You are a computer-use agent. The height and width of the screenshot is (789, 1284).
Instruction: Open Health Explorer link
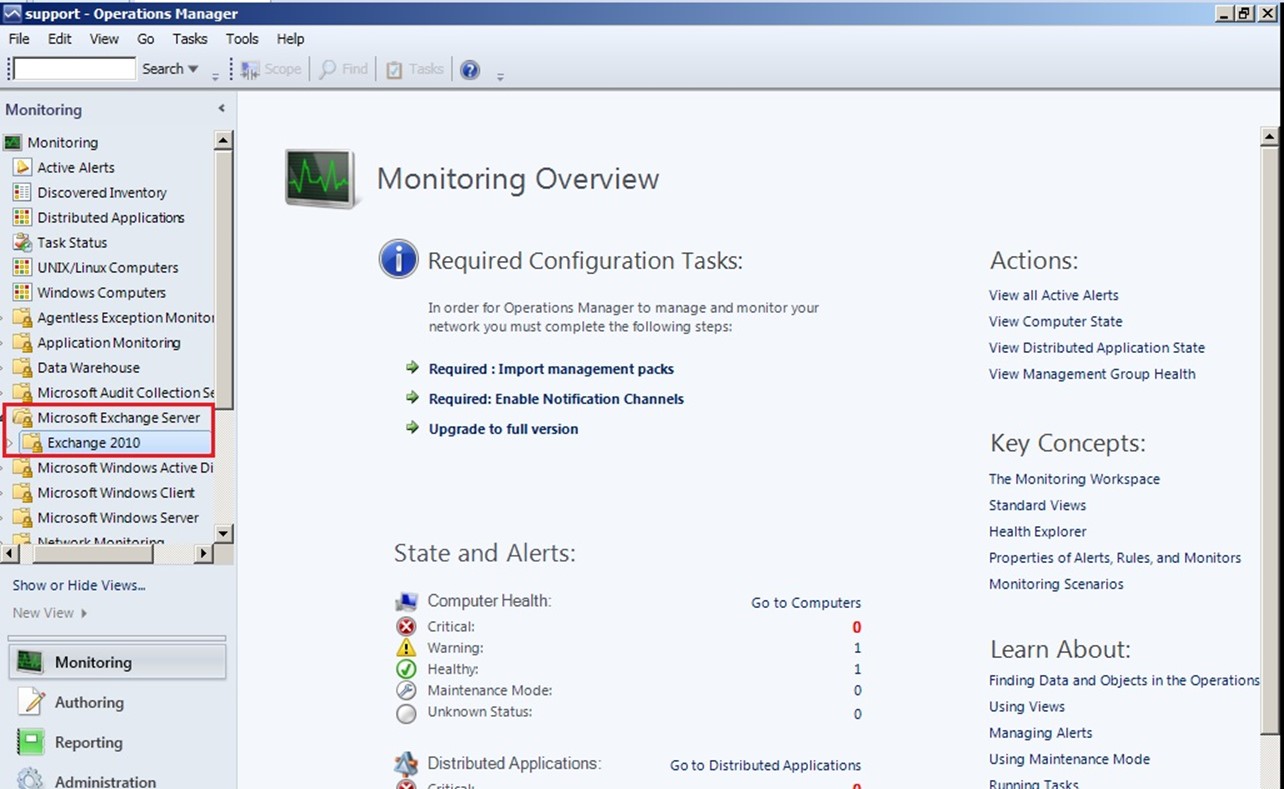(x=1037, y=531)
